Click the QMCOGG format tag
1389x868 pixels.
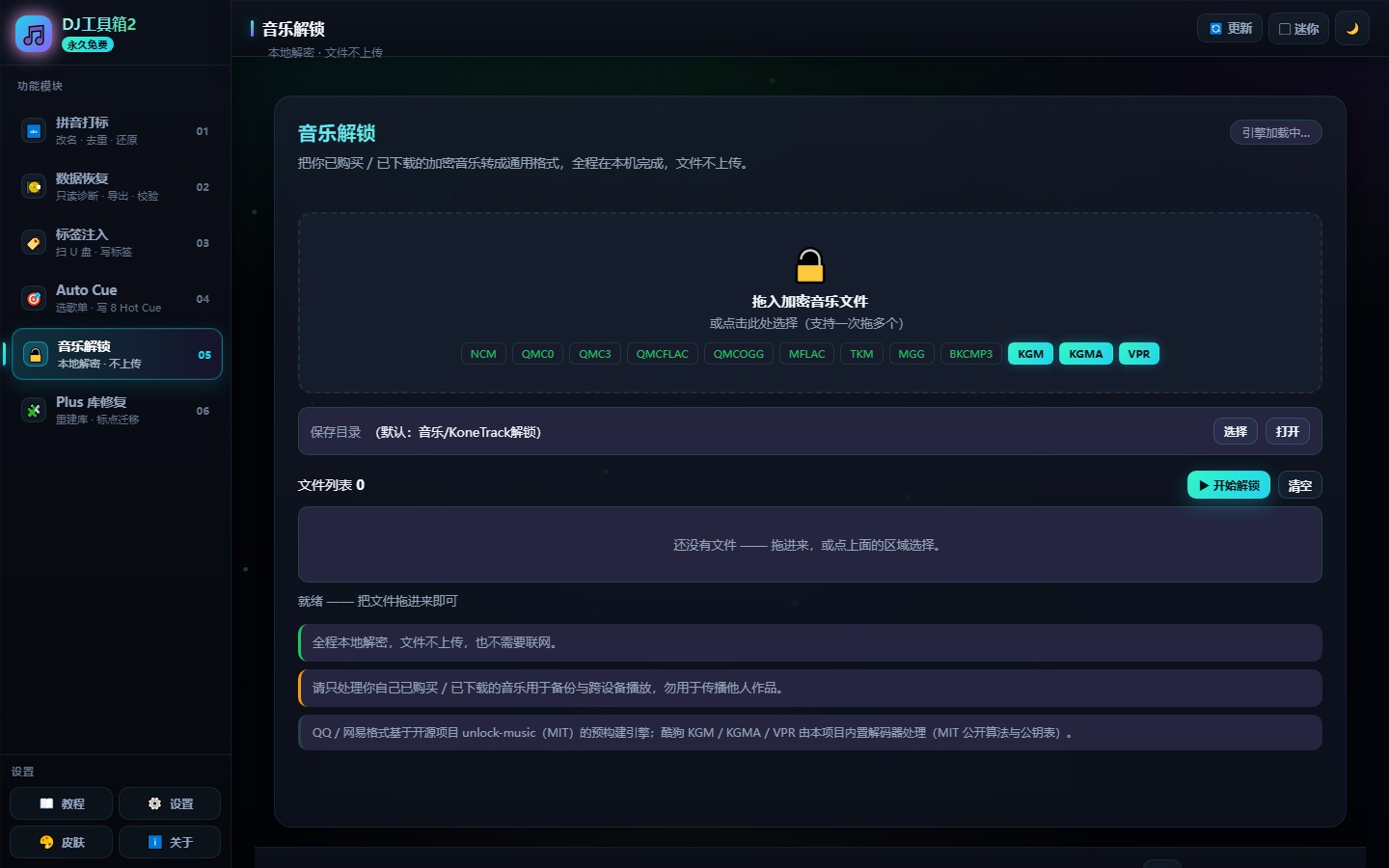[x=739, y=354]
